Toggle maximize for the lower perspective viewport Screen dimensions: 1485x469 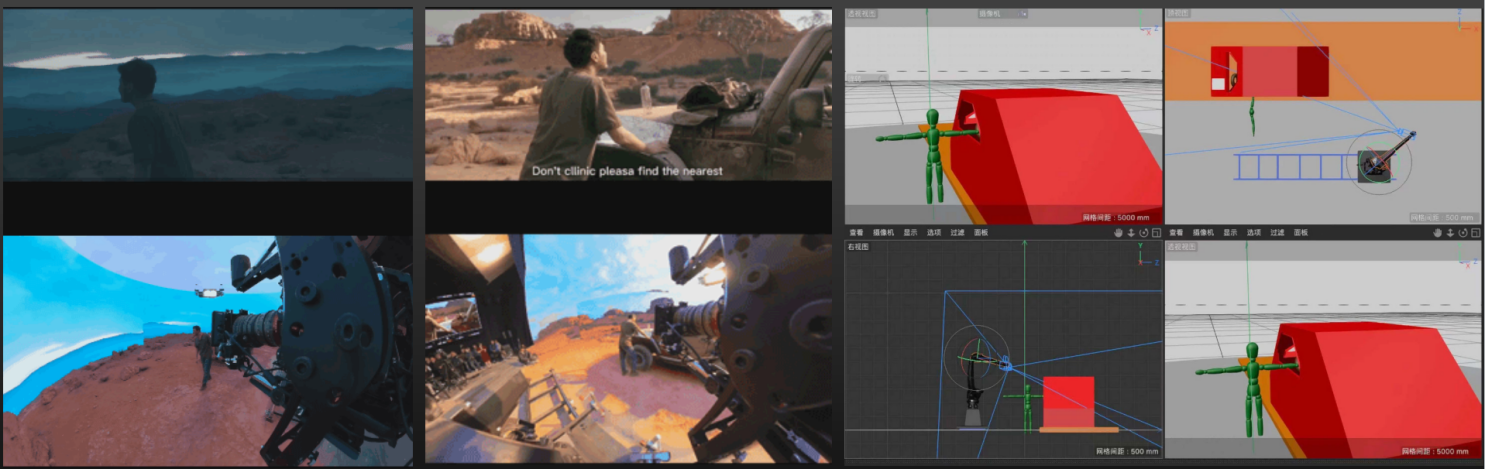[x=1475, y=232]
